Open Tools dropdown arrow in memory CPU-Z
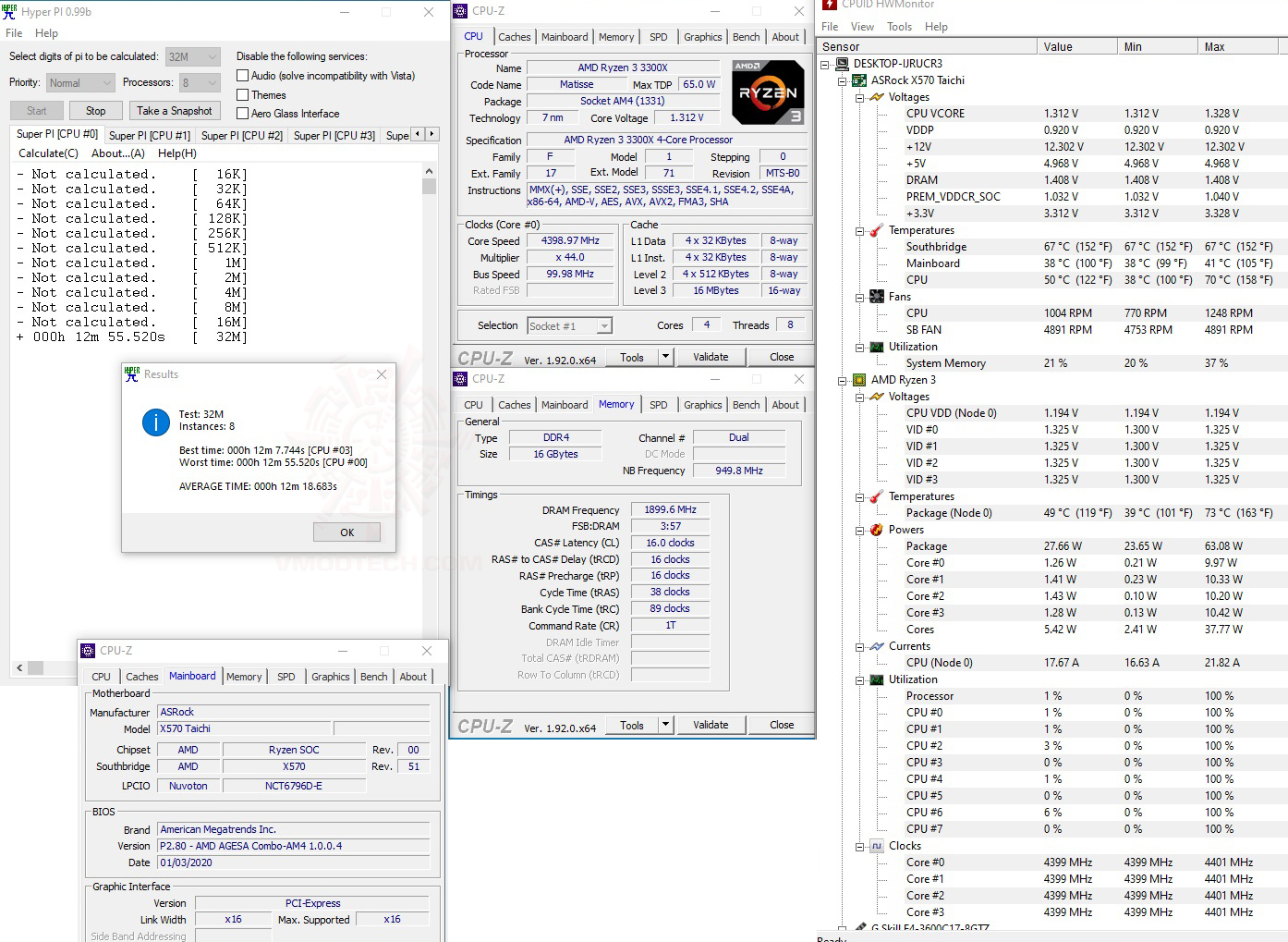This screenshot has width=1288, height=942. tap(665, 725)
